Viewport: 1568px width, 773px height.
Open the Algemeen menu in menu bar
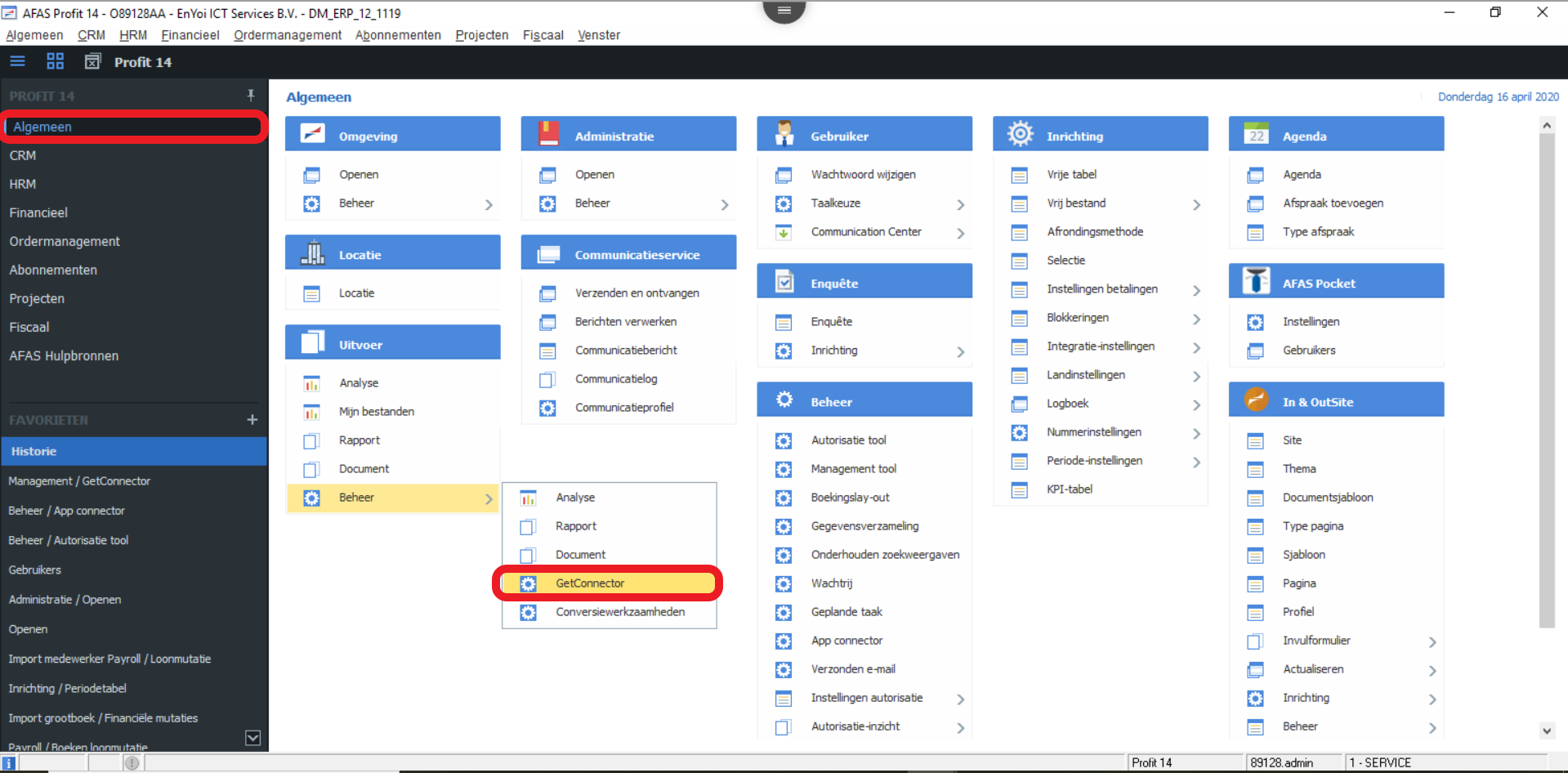pos(34,35)
